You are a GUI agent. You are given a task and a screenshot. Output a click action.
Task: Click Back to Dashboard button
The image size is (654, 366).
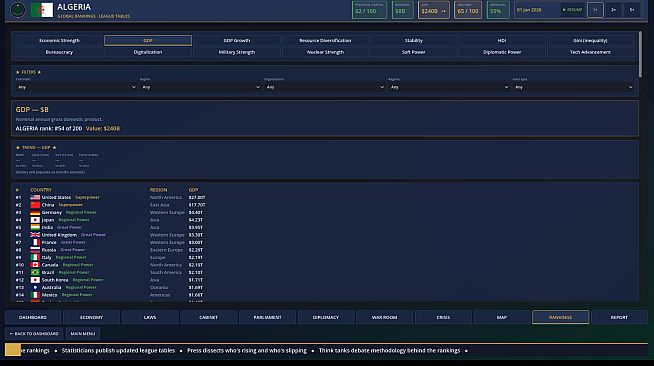tap(34, 333)
